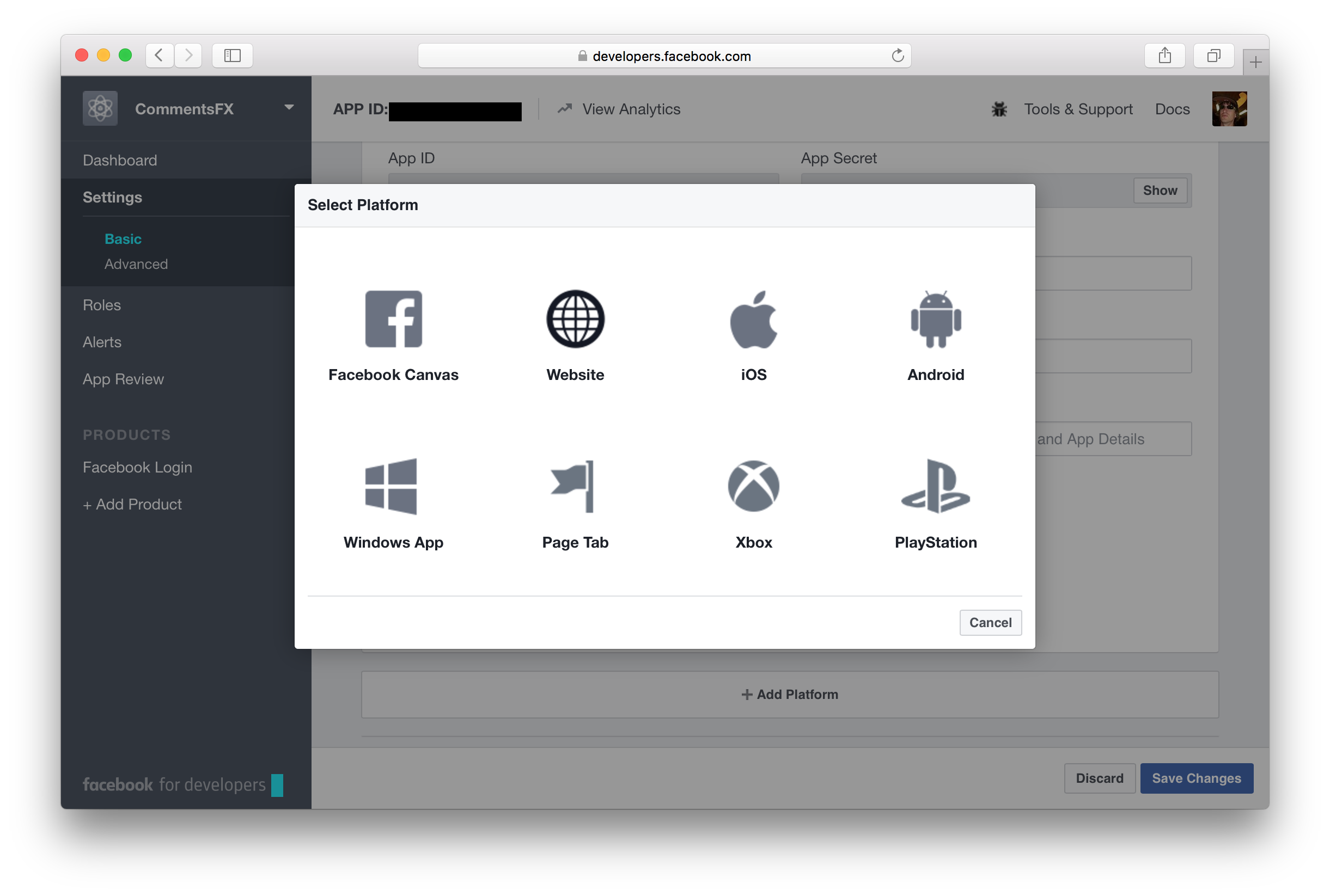Click the Website label text

click(575, 375)
